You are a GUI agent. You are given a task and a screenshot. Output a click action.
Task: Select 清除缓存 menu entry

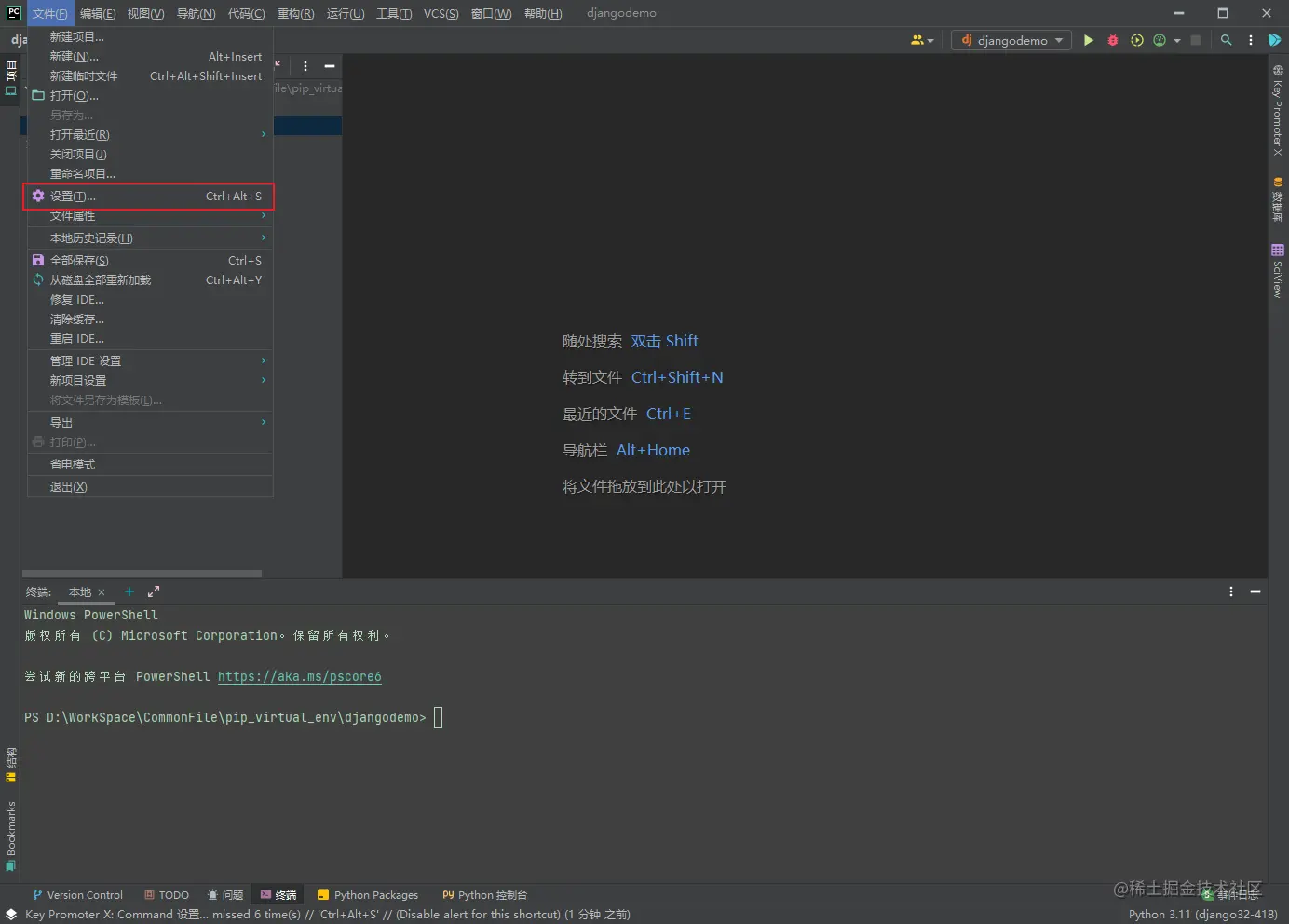[150, 319]
